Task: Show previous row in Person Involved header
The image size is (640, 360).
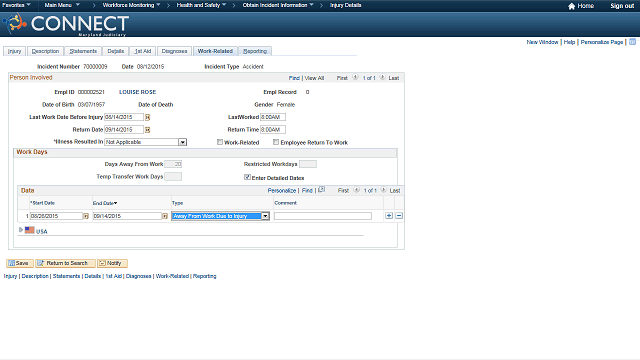Action: (x=355, y=77)
